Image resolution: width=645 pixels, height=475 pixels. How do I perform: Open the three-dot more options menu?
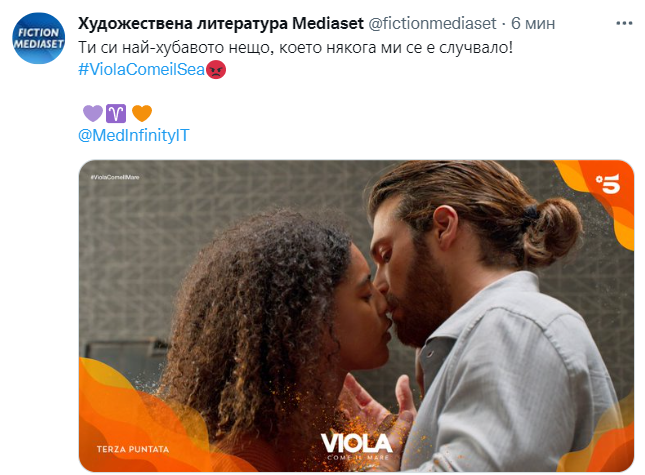tap(624, 23)
